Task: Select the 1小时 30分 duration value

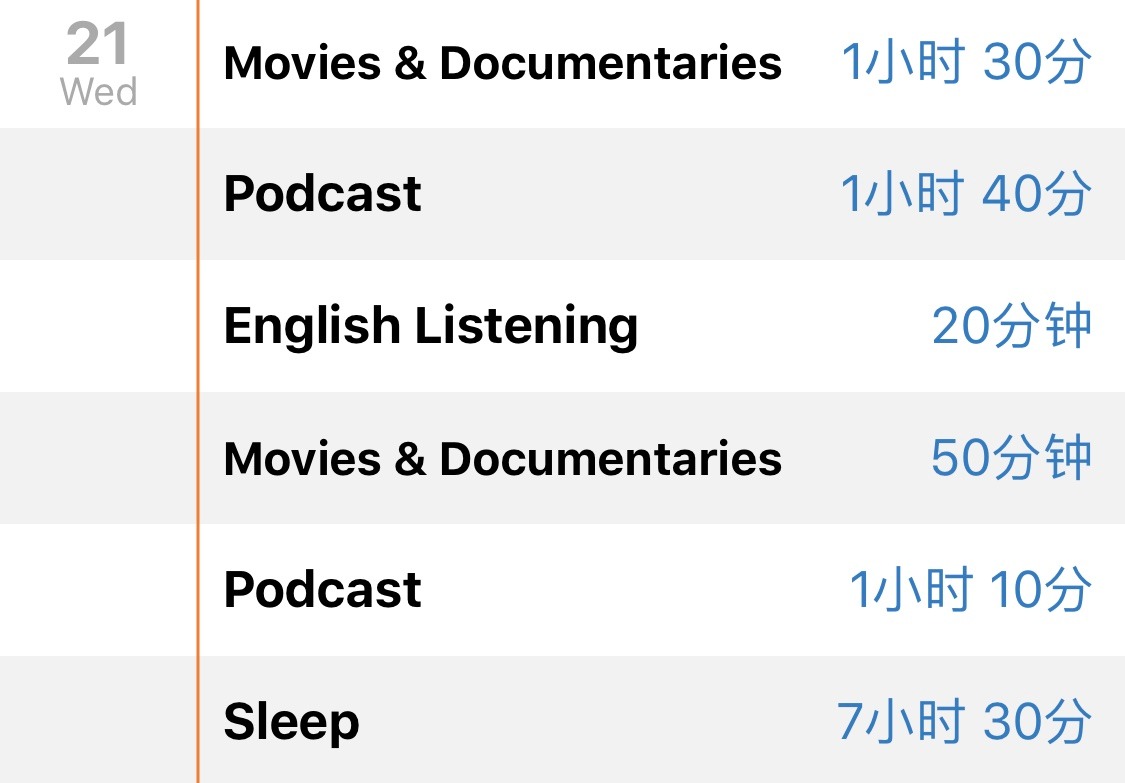Action: point(966,62)
